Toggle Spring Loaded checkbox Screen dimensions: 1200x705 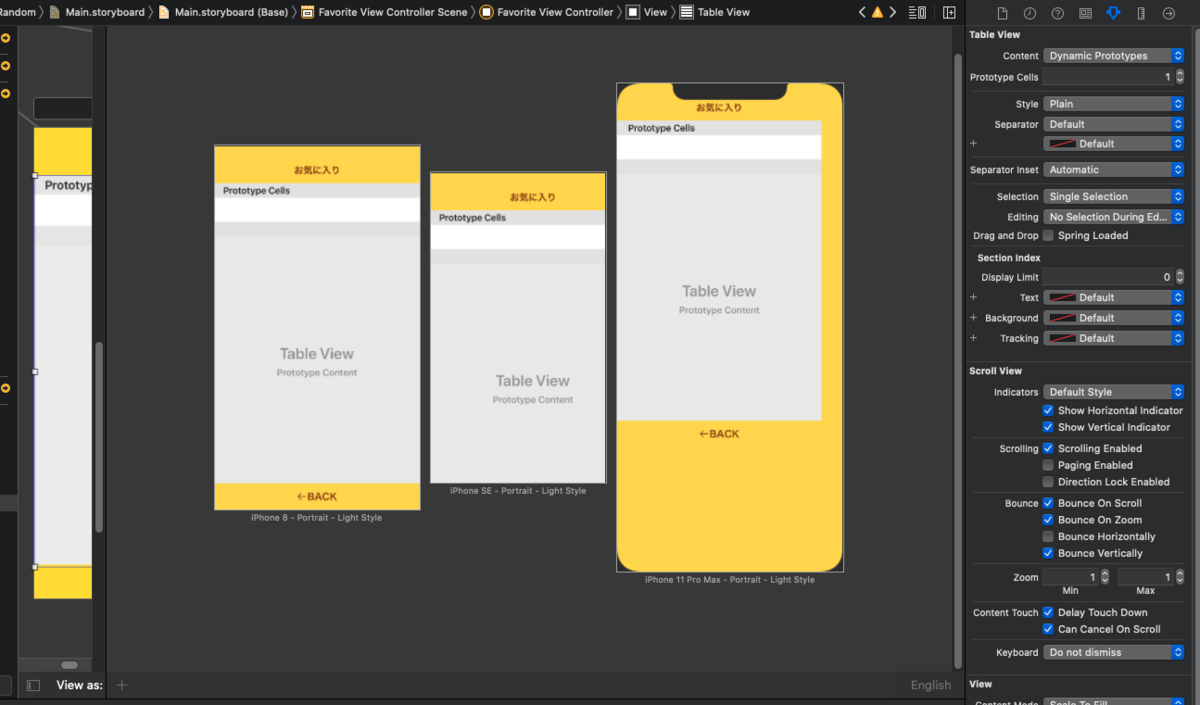pos(1048,236)
